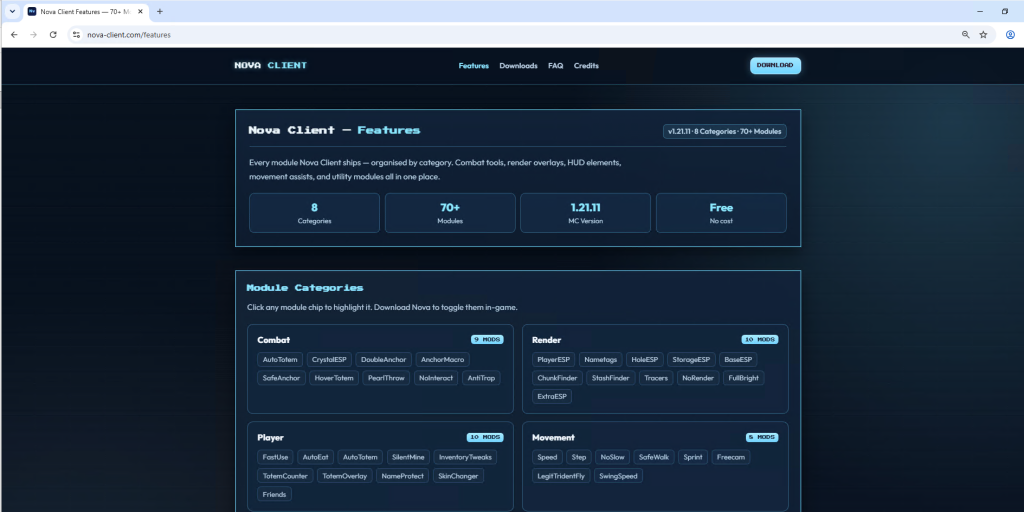The width and height of the screenshot is (1024, 512).
Task: Toggle the AutoTotem chip under Player
Action: click(x=360, y=457)
